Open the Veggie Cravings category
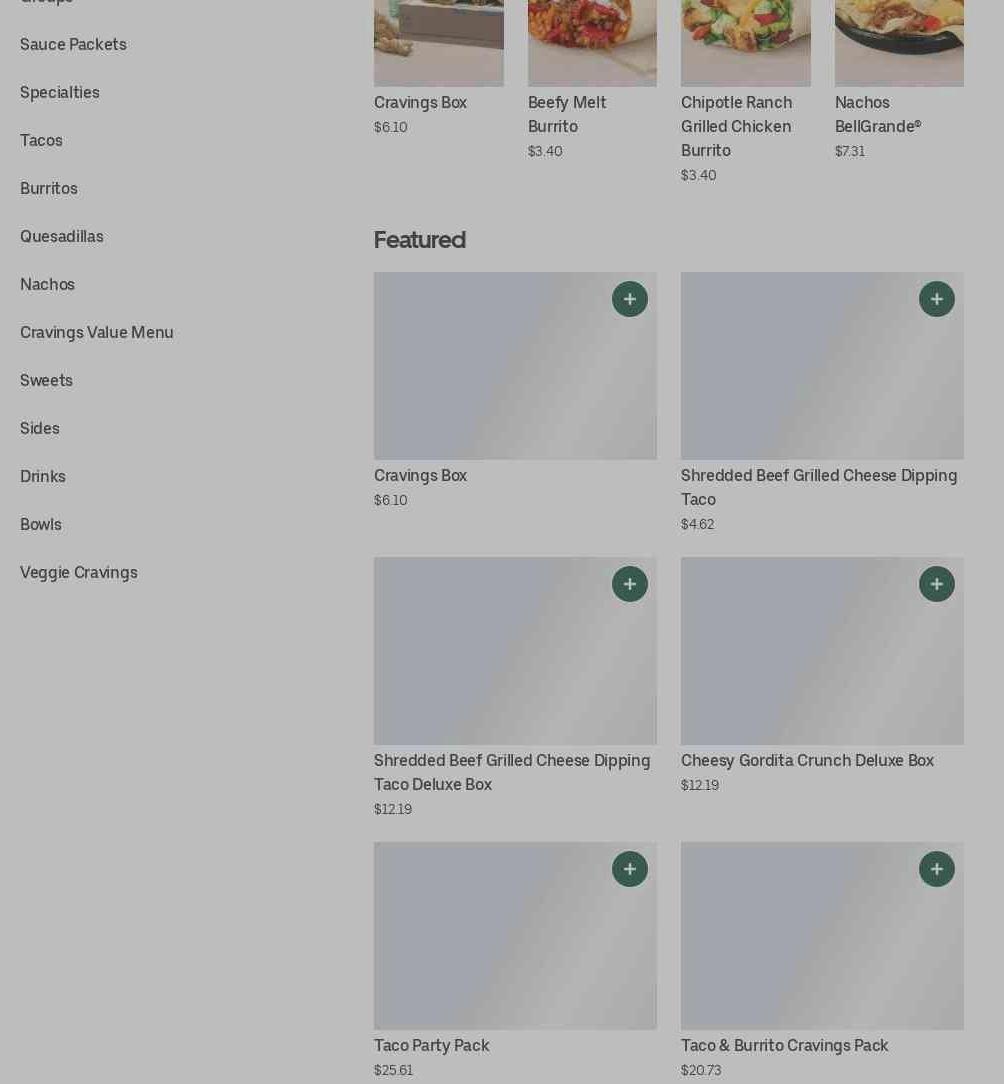Image resolution: width=1004 pixels, height=1084 pixels. 79,572
